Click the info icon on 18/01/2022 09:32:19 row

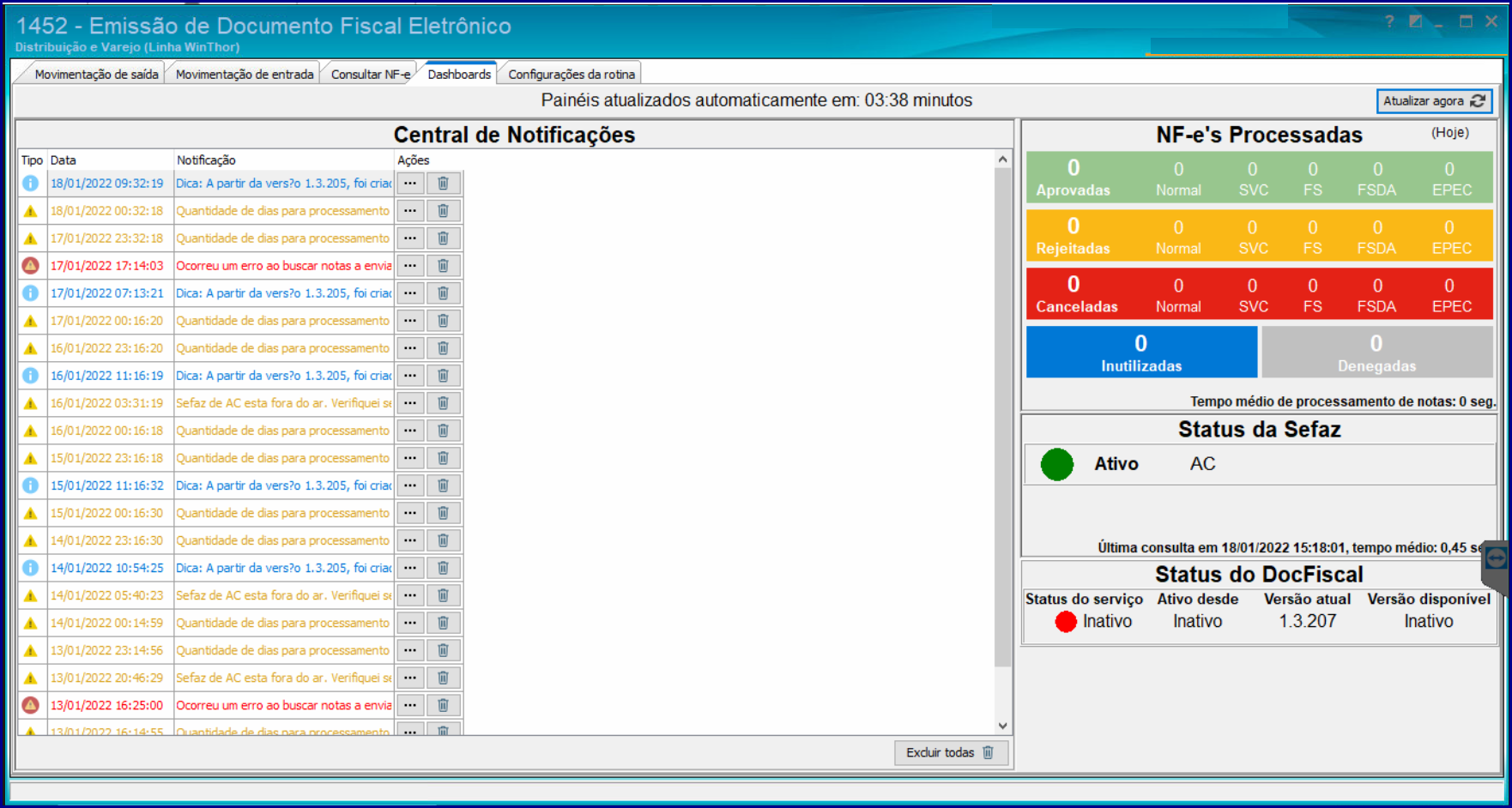tap(31, 184)
